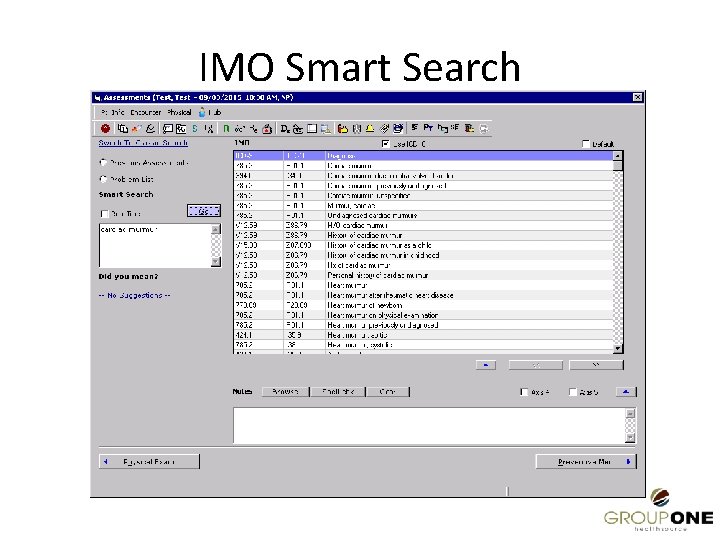The height and width of the screenshot is (540, 720).
Task: Go forward to Prescription / Med
Action: click(x=586, y=461)
